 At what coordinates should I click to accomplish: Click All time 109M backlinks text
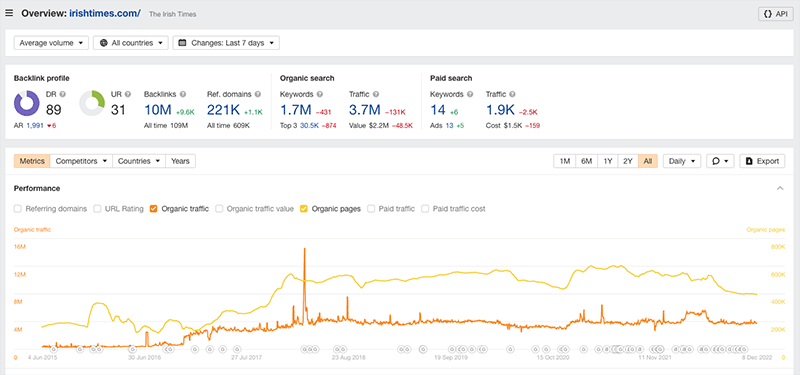coord(165,126)
